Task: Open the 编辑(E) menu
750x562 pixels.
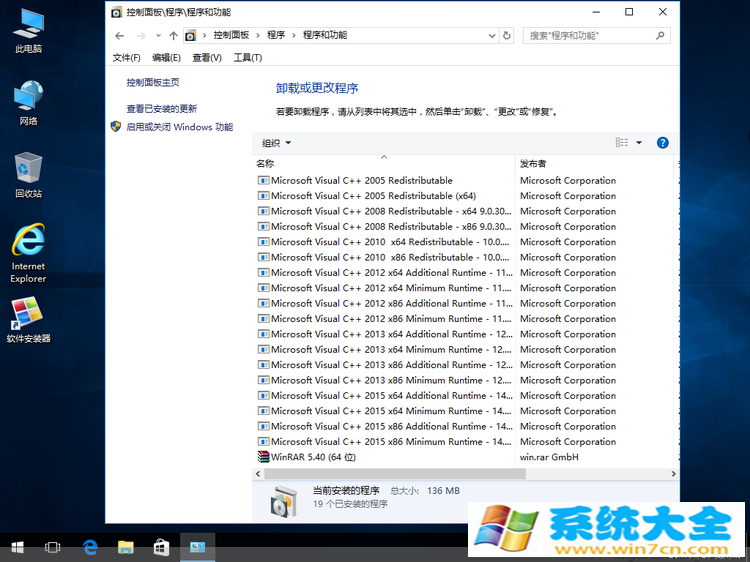Action: click(166, 58)
